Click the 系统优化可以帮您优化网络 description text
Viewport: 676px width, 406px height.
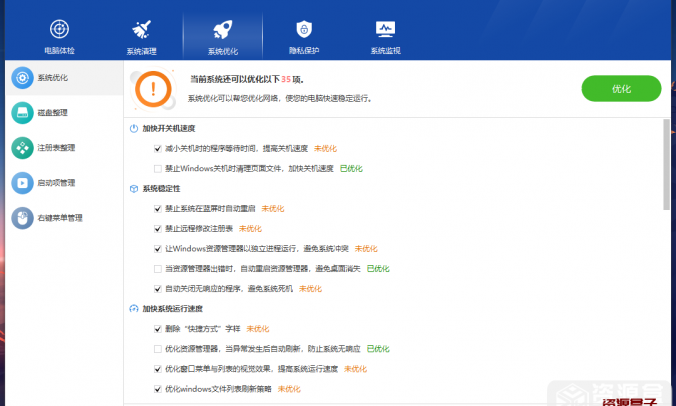(x=280, y=99)
